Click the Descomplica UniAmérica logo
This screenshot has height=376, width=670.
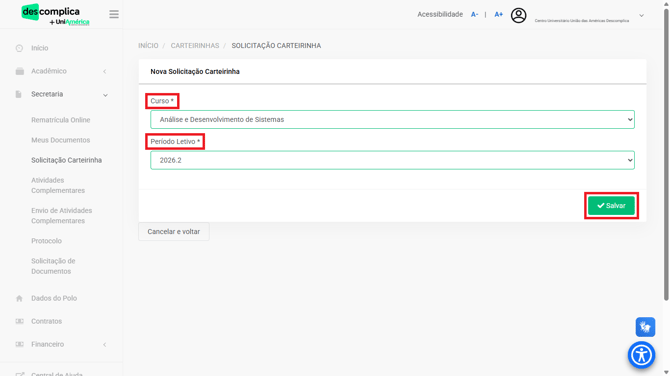[x=56, y=15]
